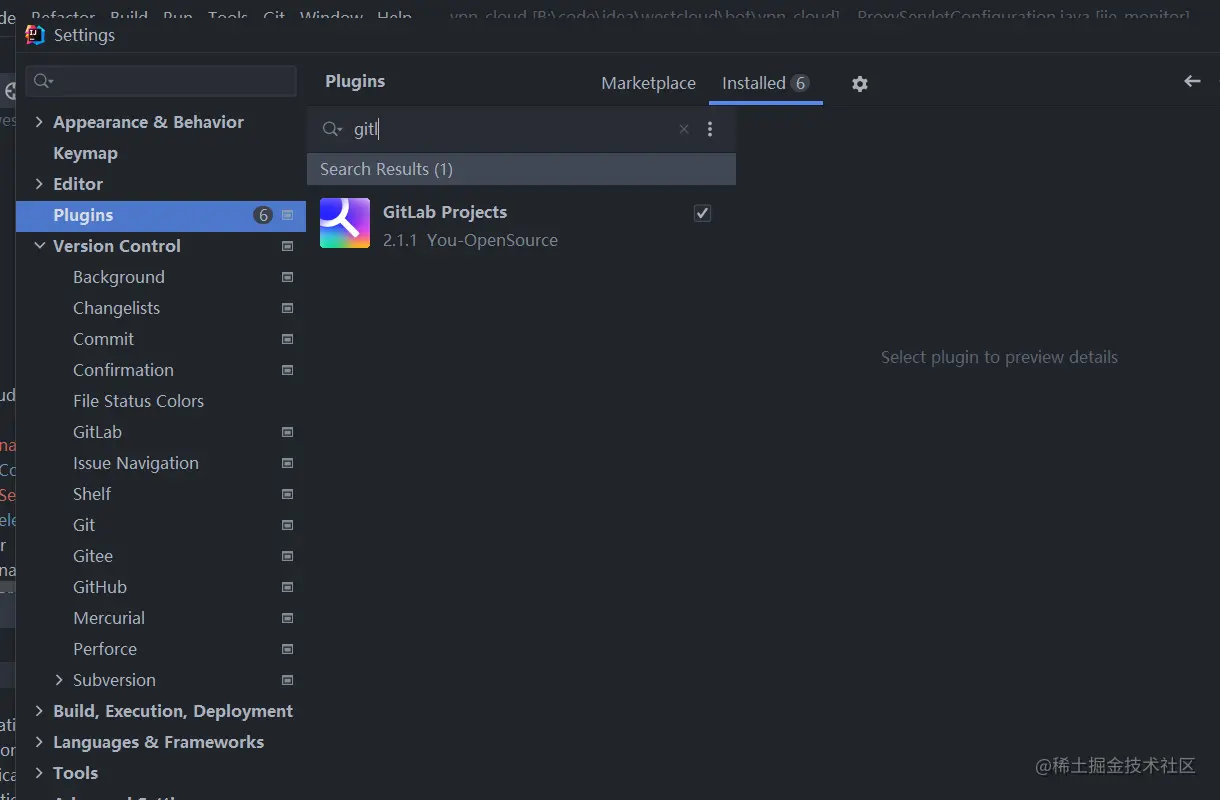Click the search history magnifier in plugin search
Screen dimensions: 1220x800
pyautogui.click(x=331, y=129)
